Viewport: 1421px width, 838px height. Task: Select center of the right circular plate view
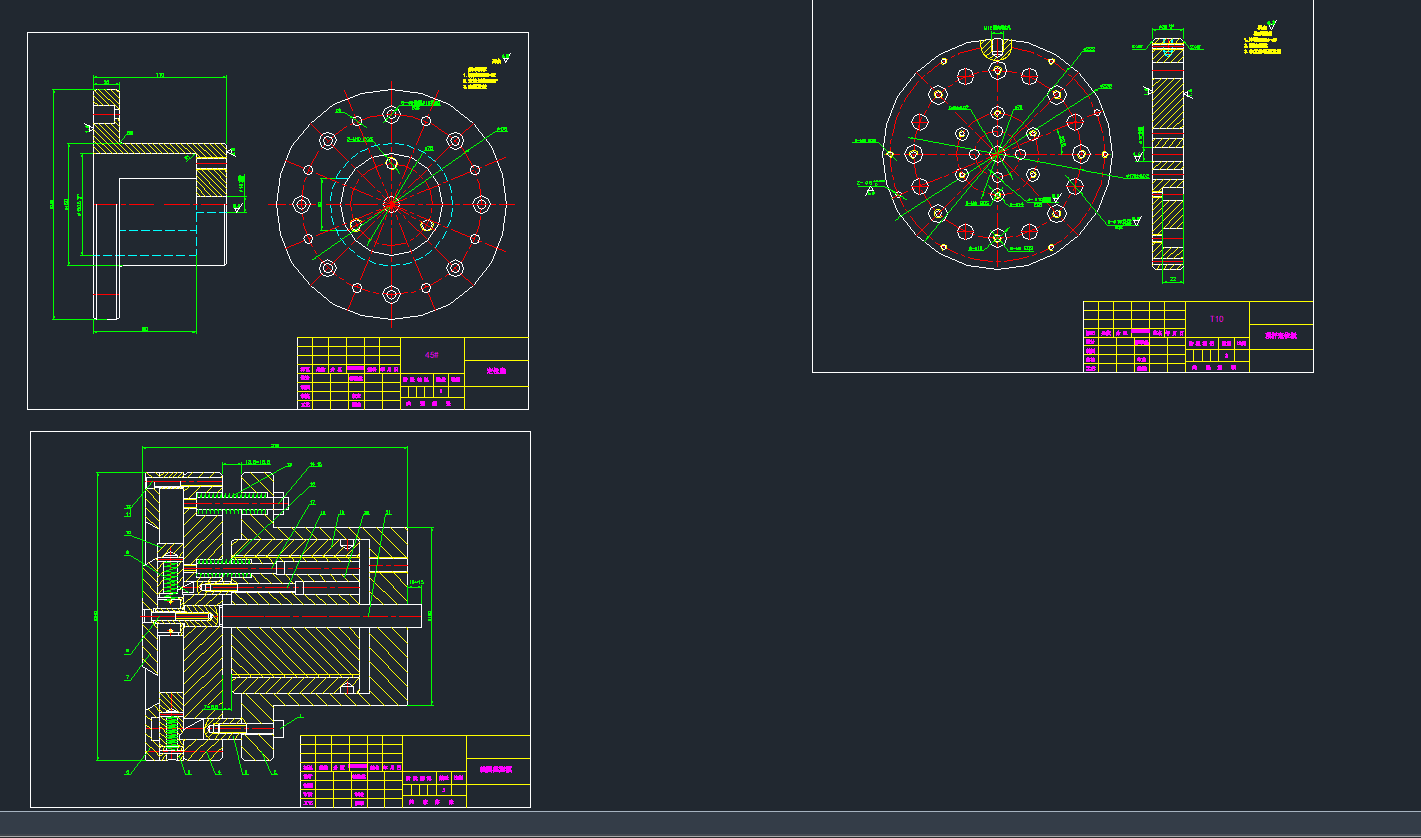point(997,153)
